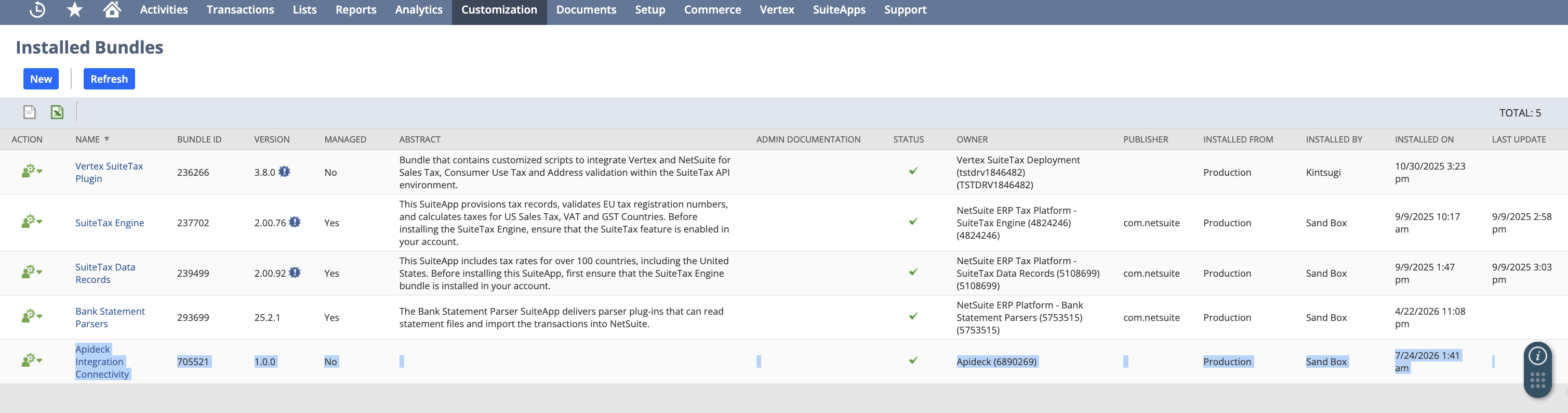Click status checkmark for Vertex SuiteTax Plugin
1568x413 pixels.
[x=913, y=171]
